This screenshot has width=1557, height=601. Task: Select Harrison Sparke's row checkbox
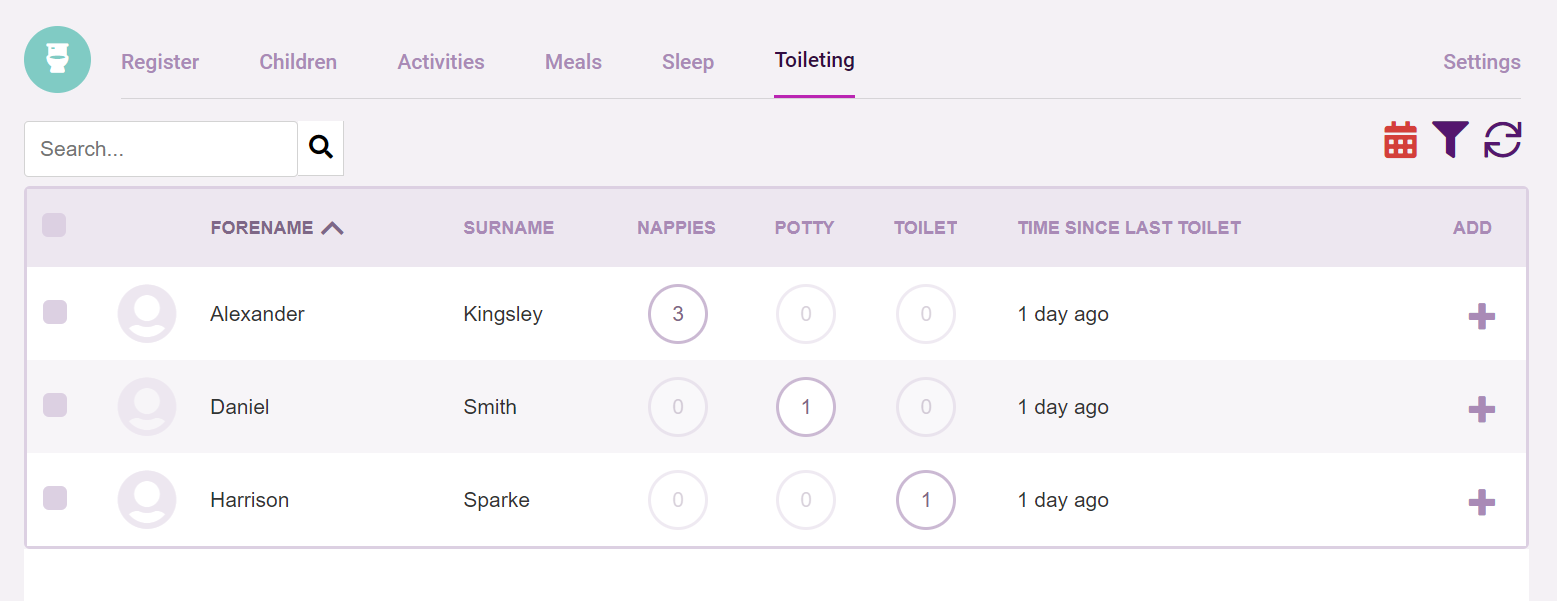[55, 498]
